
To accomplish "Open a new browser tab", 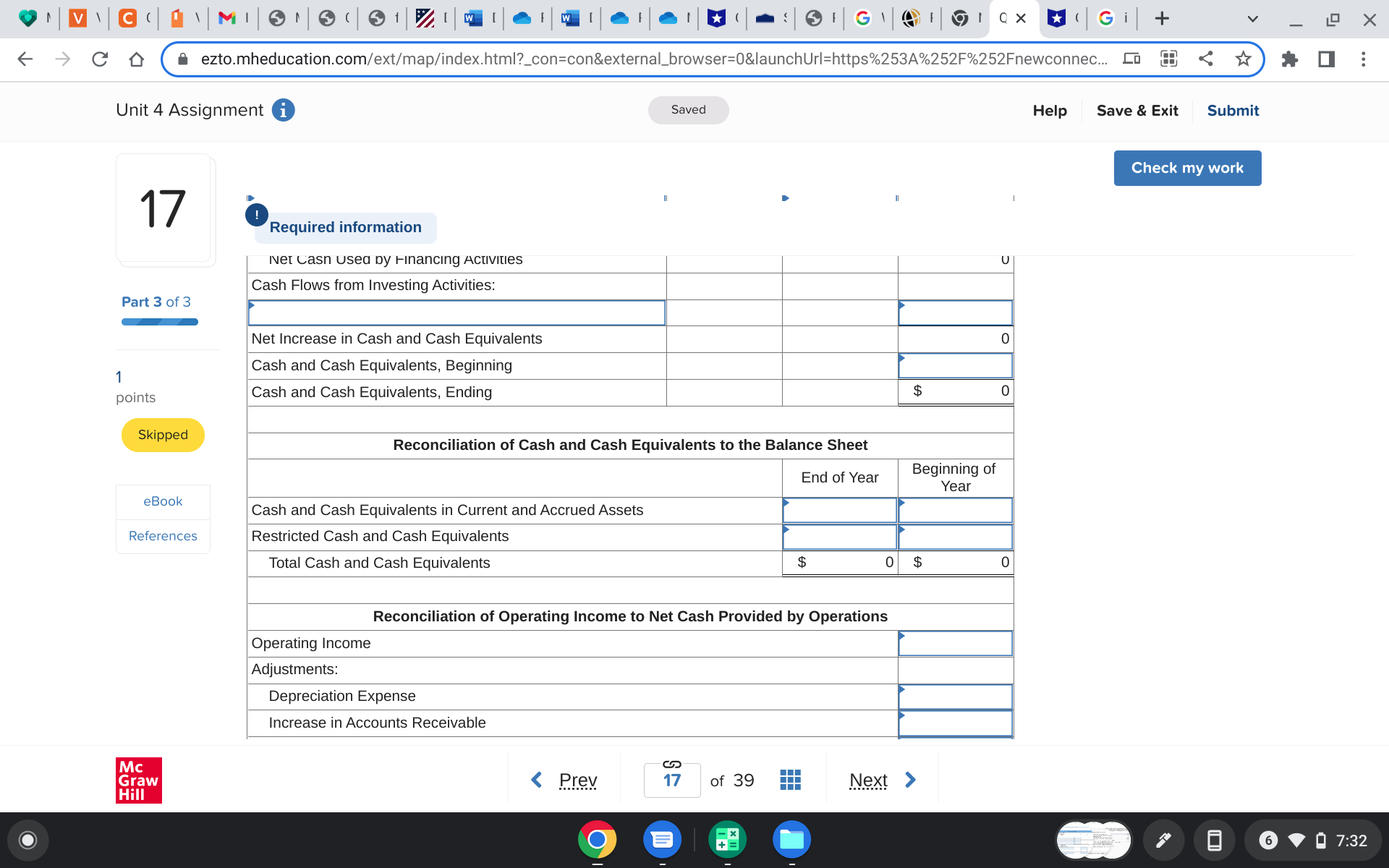I will [1162, 19].
